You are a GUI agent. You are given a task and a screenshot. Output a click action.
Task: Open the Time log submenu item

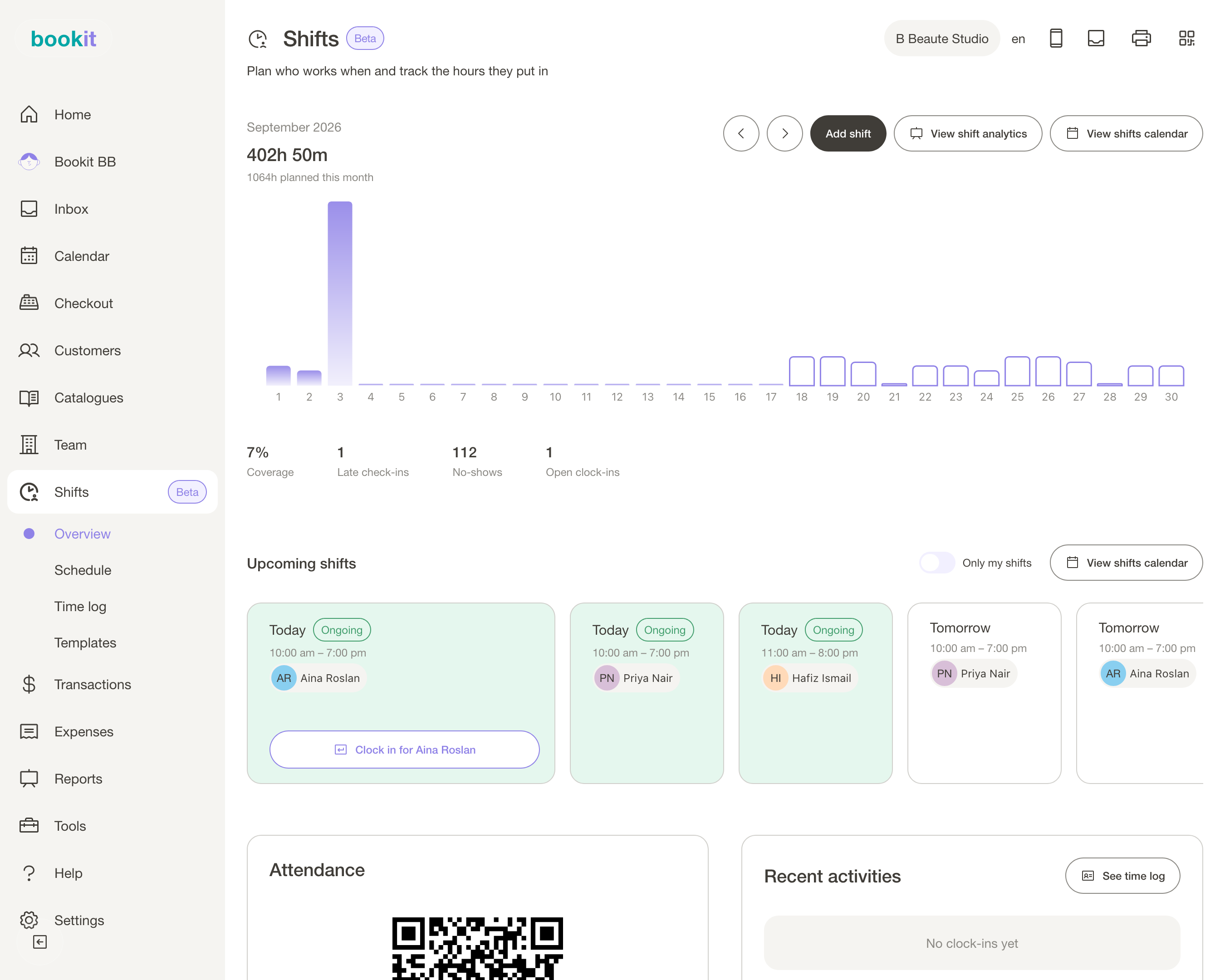coord(80,606)
